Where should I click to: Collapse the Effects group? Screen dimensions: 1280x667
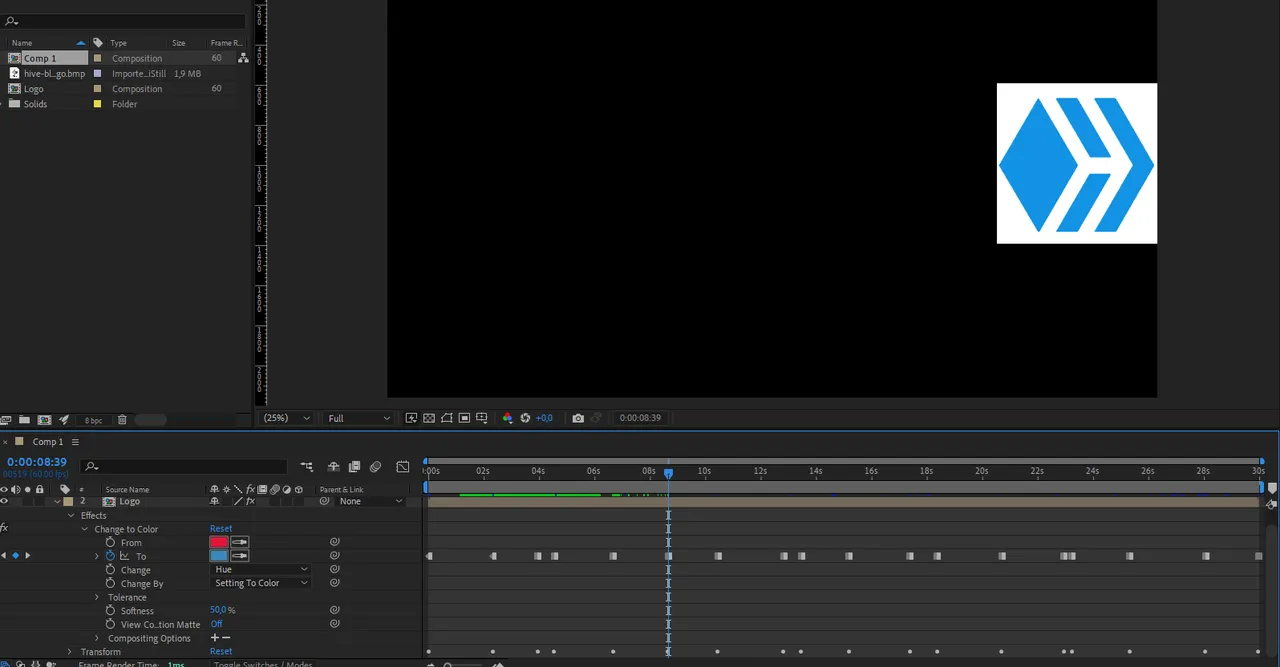point(71,515)
